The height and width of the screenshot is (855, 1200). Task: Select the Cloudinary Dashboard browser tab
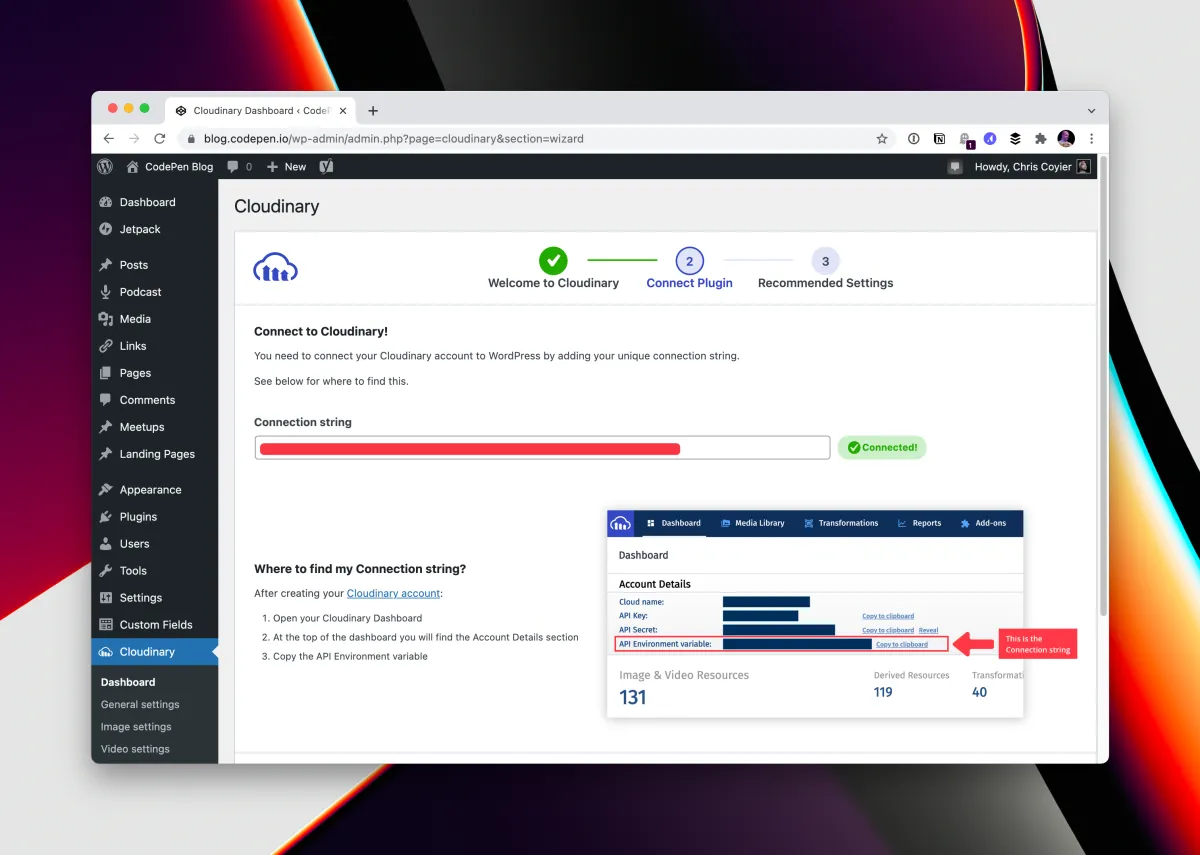[262, 111]
